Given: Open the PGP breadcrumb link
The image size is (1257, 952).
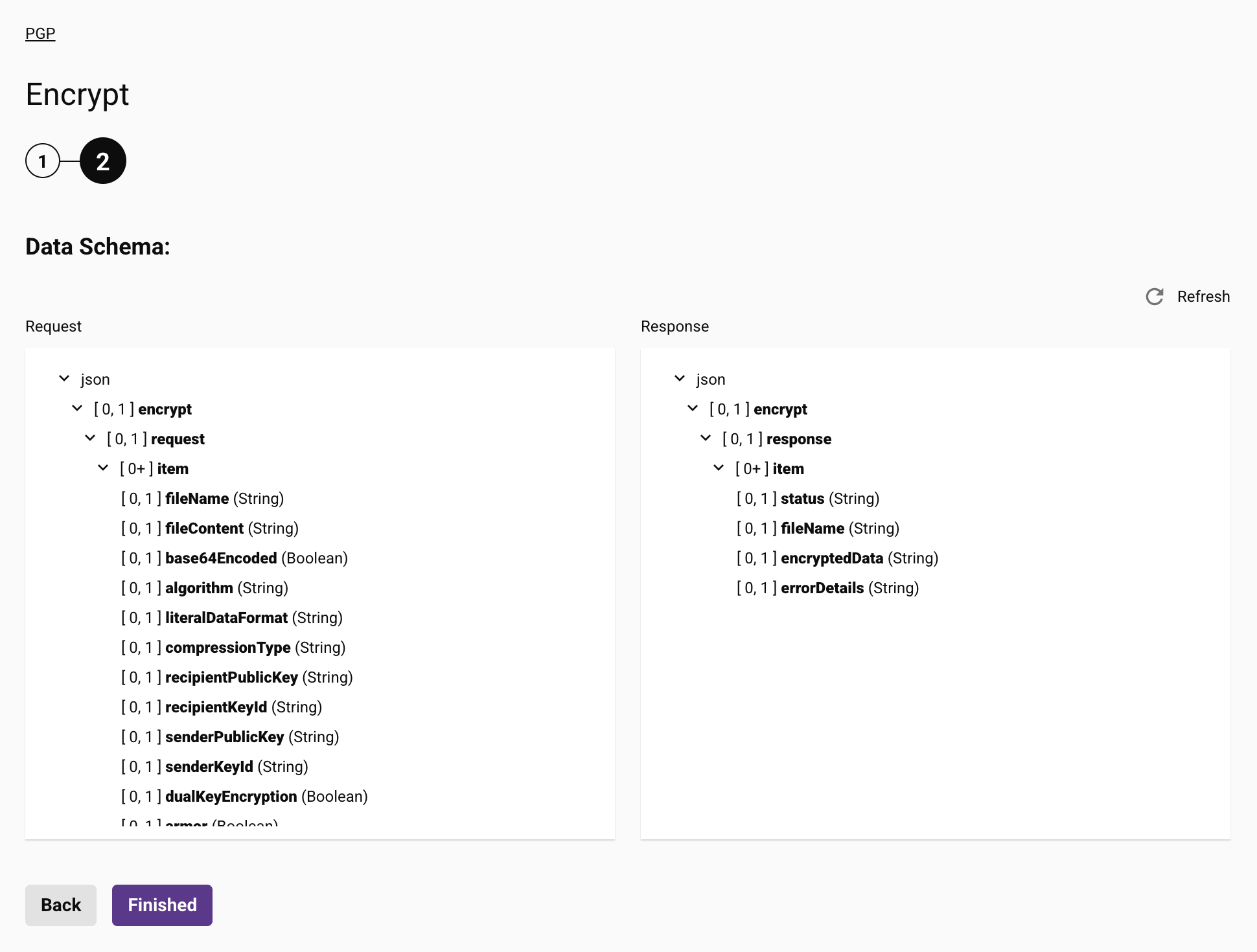Looking at the screenshot, I should [x=40, y=34].
